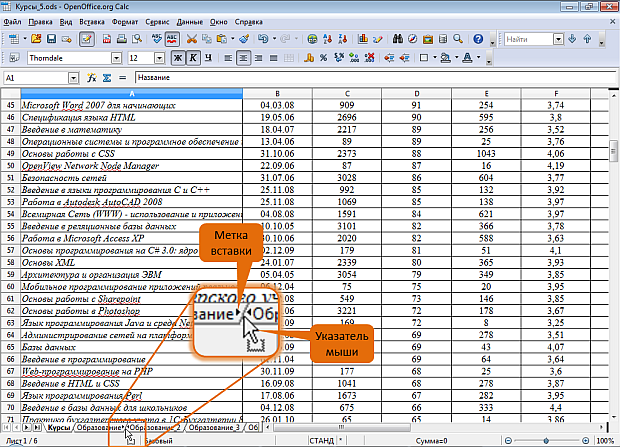Click the СТАНД selection mode in status bar

point(323,440)
